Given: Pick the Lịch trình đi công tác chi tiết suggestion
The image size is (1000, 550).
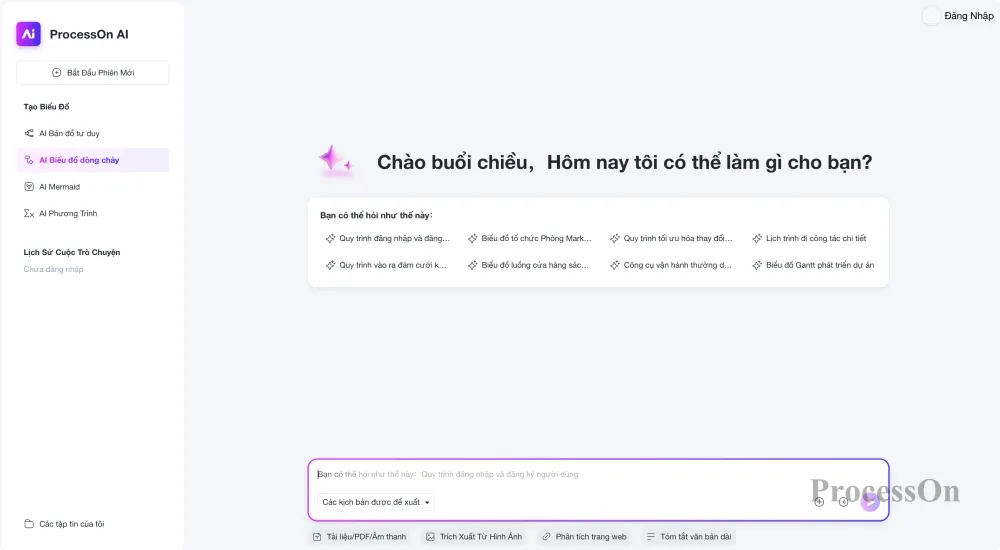Looking at the screenshot, I should pos(809,238).
